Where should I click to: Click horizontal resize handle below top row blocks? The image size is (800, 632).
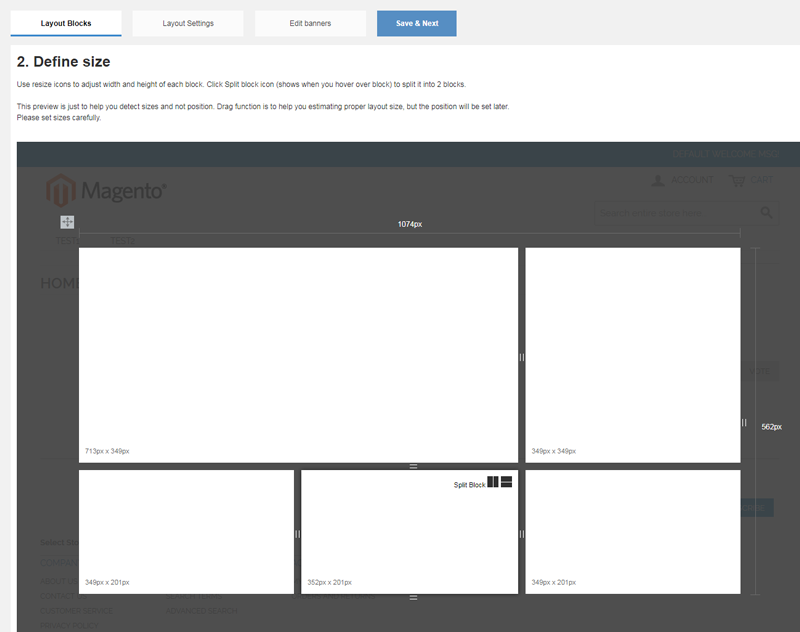click(x=413, y=466)
